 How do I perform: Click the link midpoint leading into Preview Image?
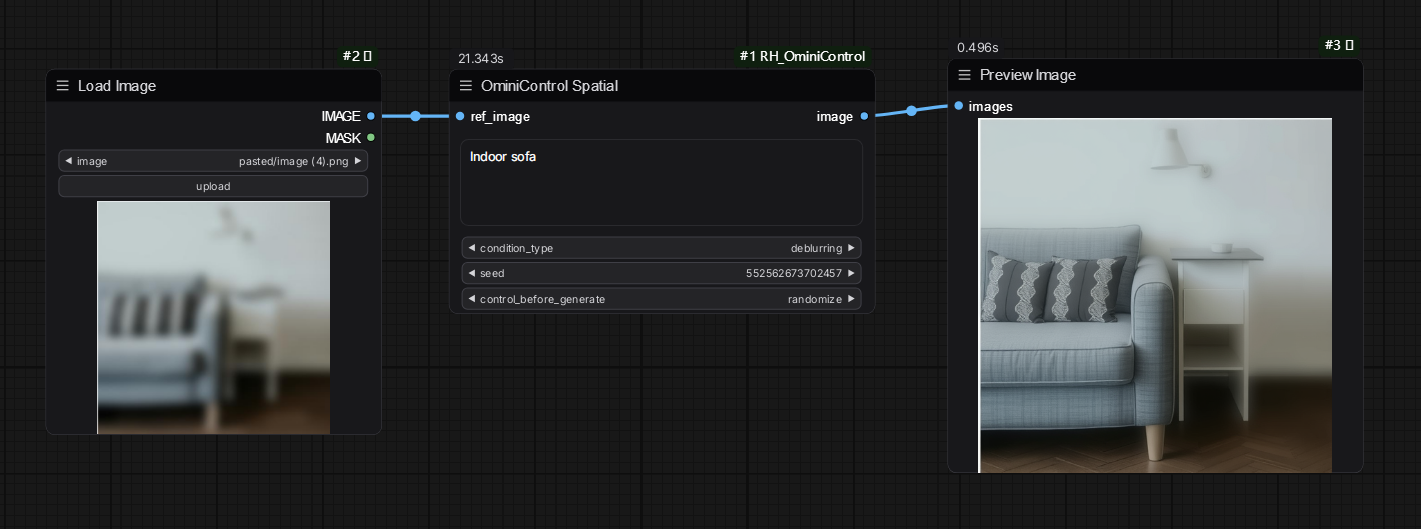pos(911,111)
